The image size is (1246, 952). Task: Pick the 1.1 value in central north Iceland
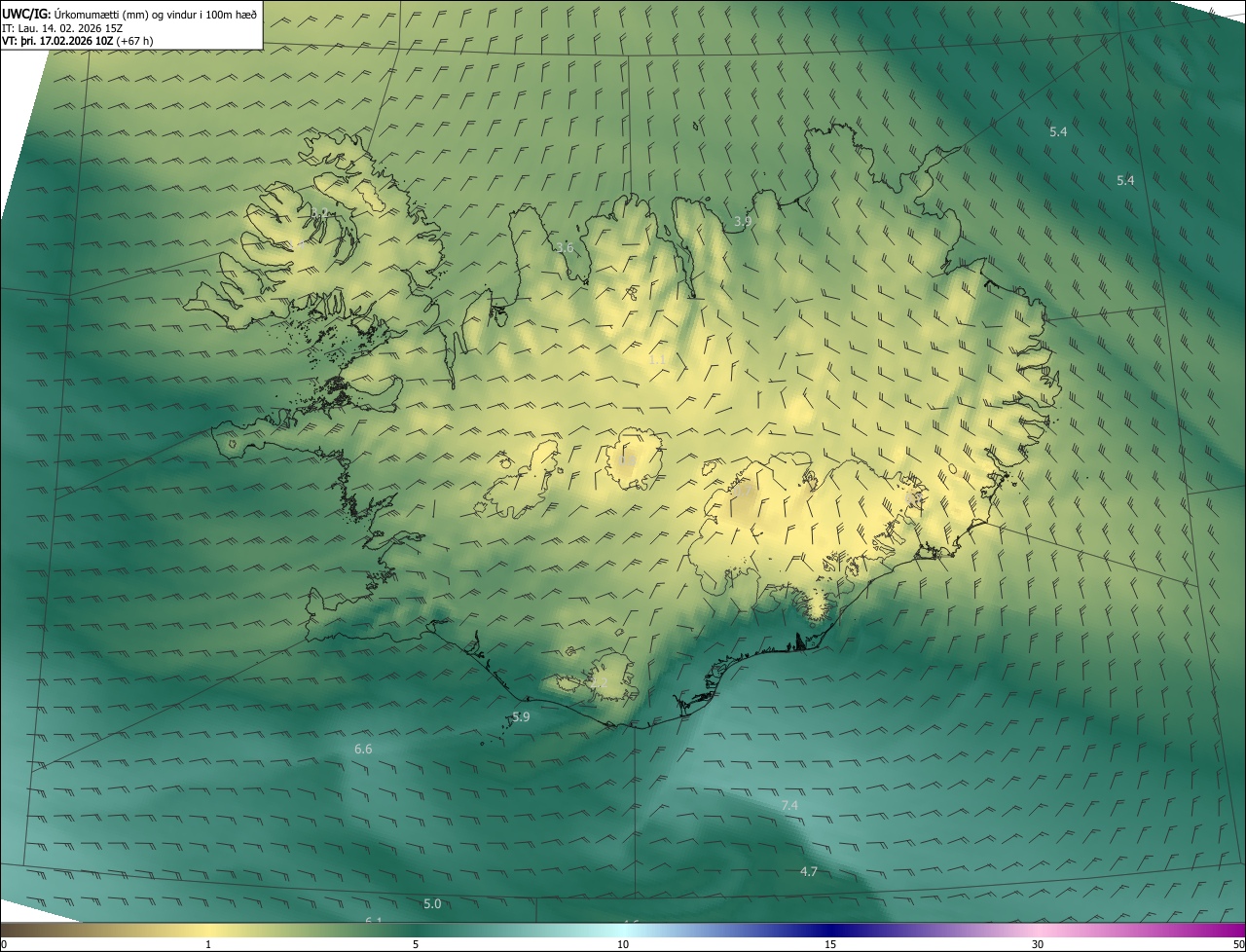click(658, 359)
